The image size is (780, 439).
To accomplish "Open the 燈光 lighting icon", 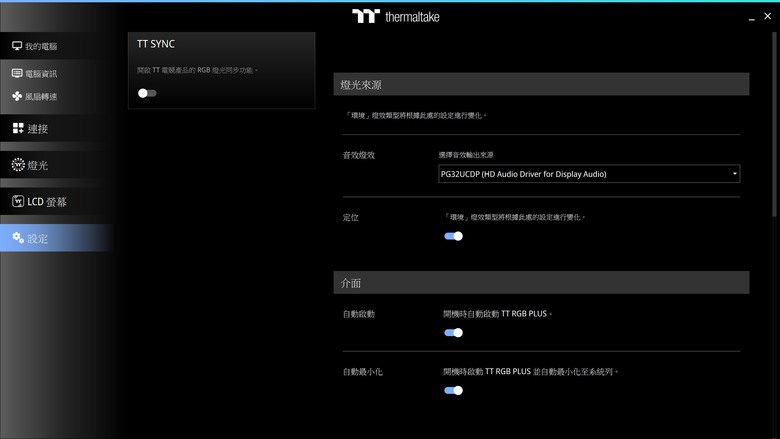I will pyautogui.click(x=18, y=165).
